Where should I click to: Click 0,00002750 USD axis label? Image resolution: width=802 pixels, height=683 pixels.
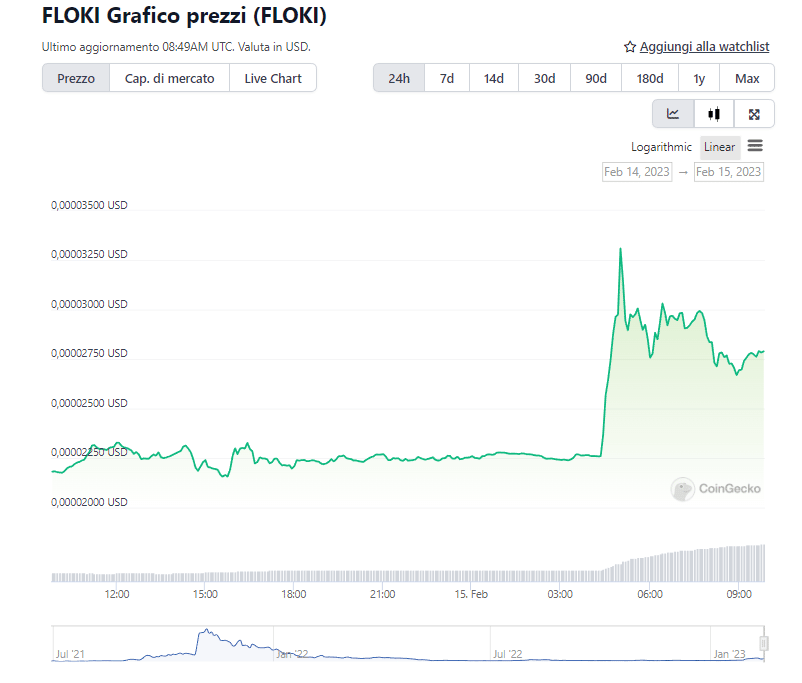point(89,354)
